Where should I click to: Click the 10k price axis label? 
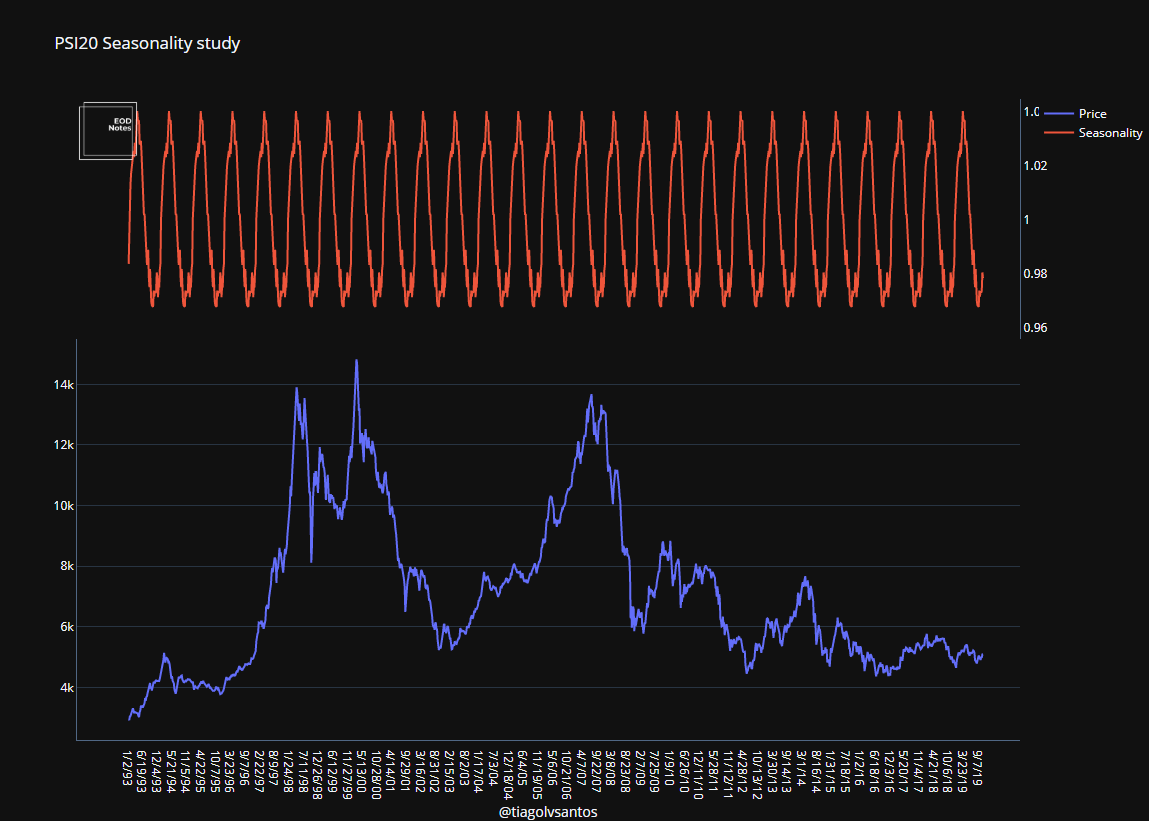point(62,506)
